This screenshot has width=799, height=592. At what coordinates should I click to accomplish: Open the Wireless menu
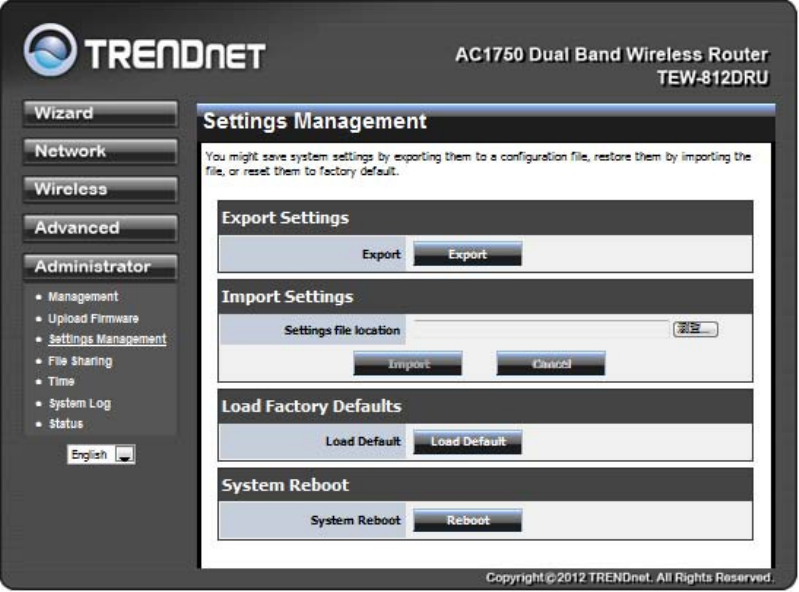pyautogui.click(x=100, y=190)
